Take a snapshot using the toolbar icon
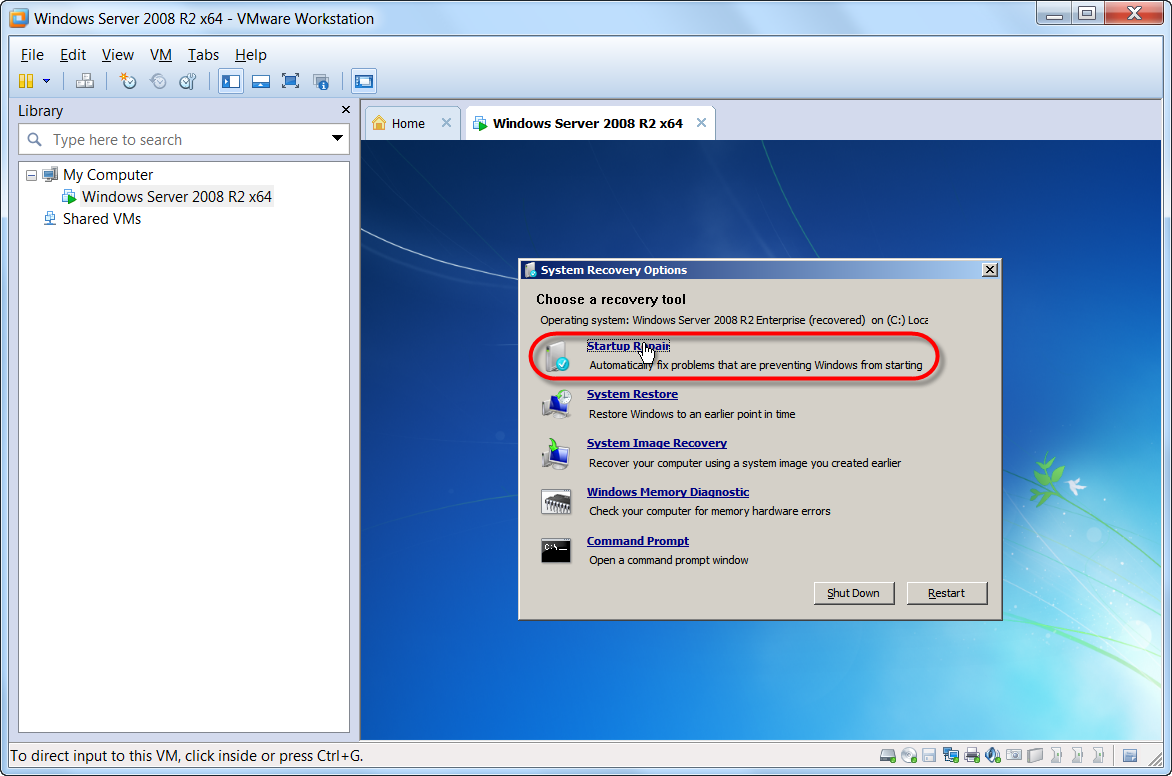 click(128, 81)
